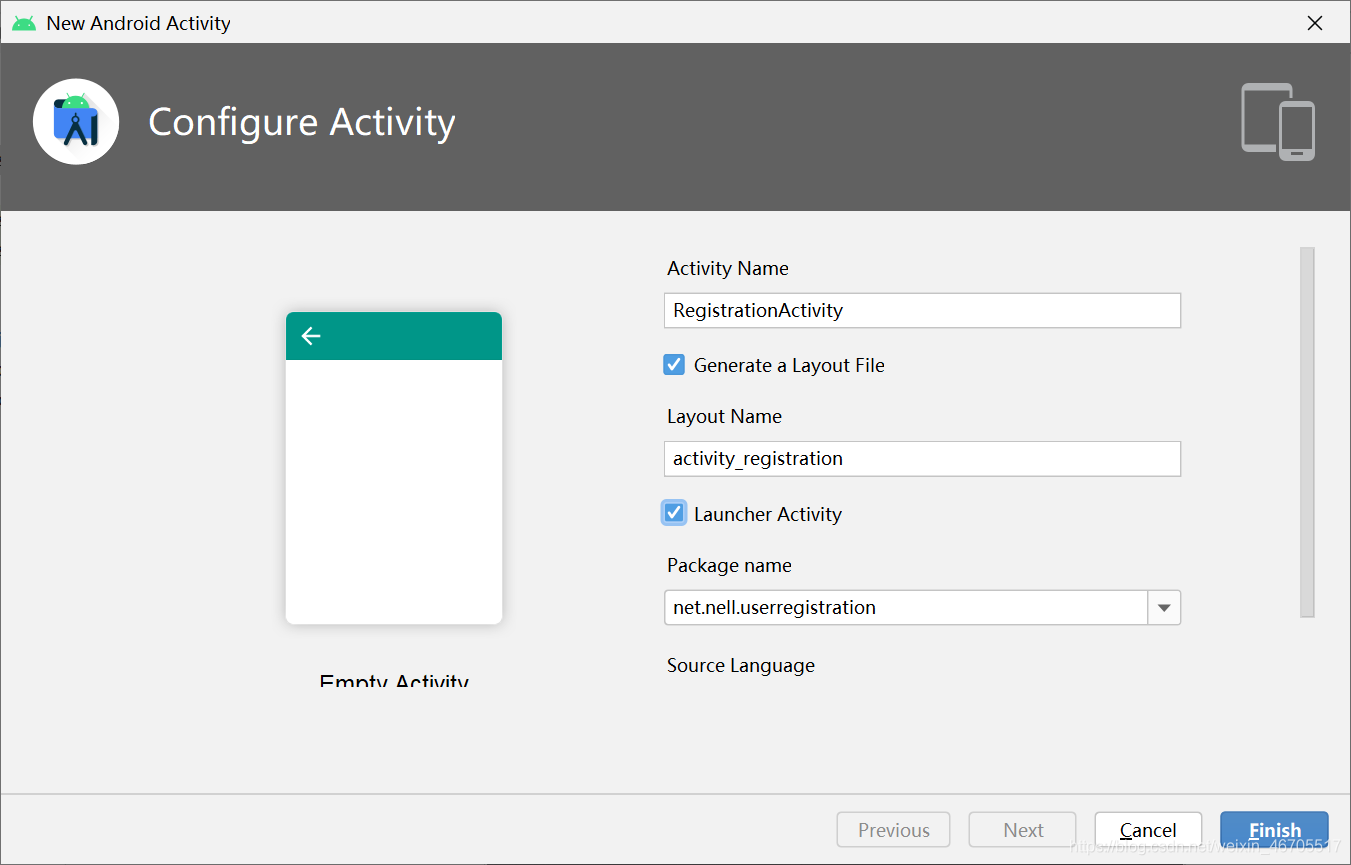Click the disabled Previous button
The image size is (1351, 865).
coord(893,830)
